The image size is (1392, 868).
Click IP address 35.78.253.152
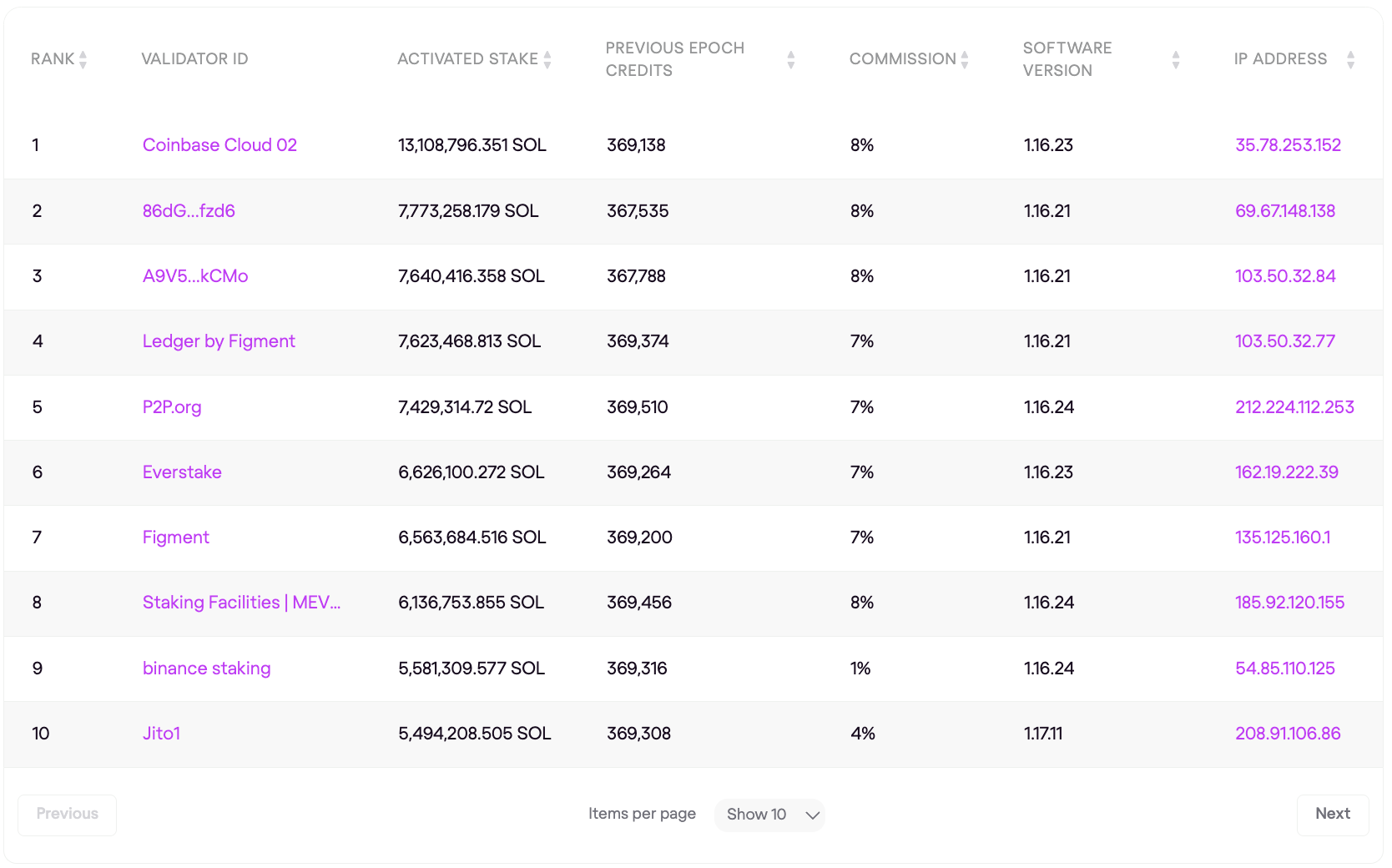click(x=1288, y=145)
